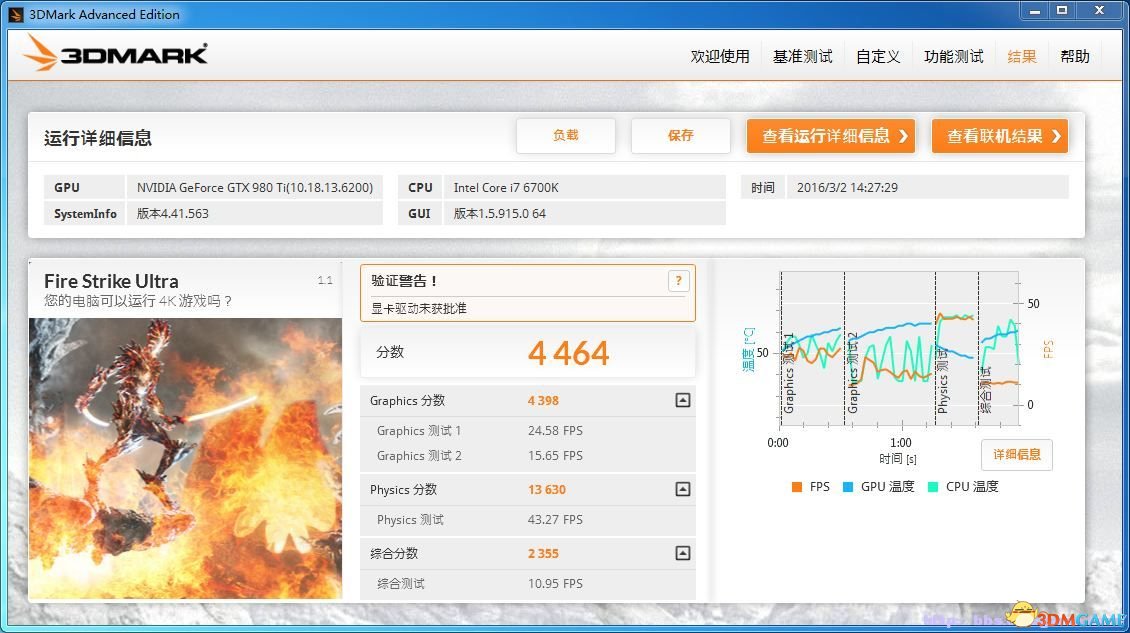This screenshot has width=1130, height=633.
Task: Click CPU value Intel Core i7 6700K
Action: 584,187
